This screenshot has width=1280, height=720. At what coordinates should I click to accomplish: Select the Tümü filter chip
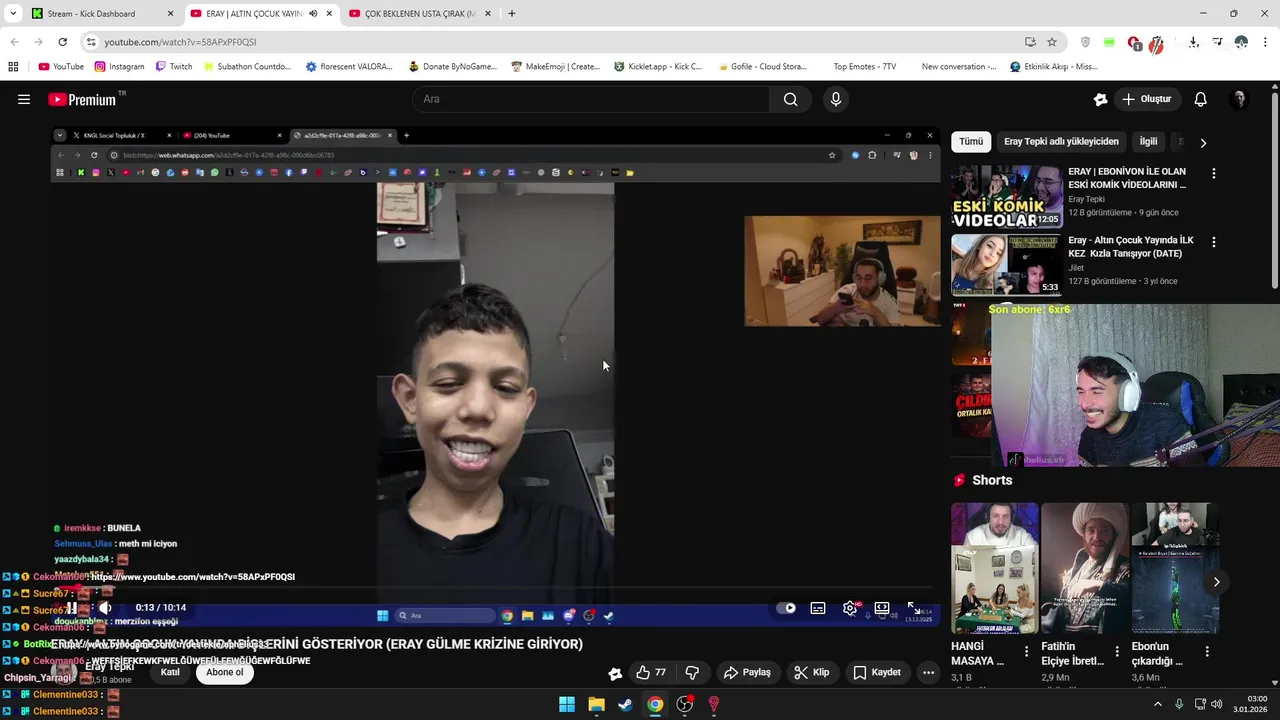pos(971,142)
